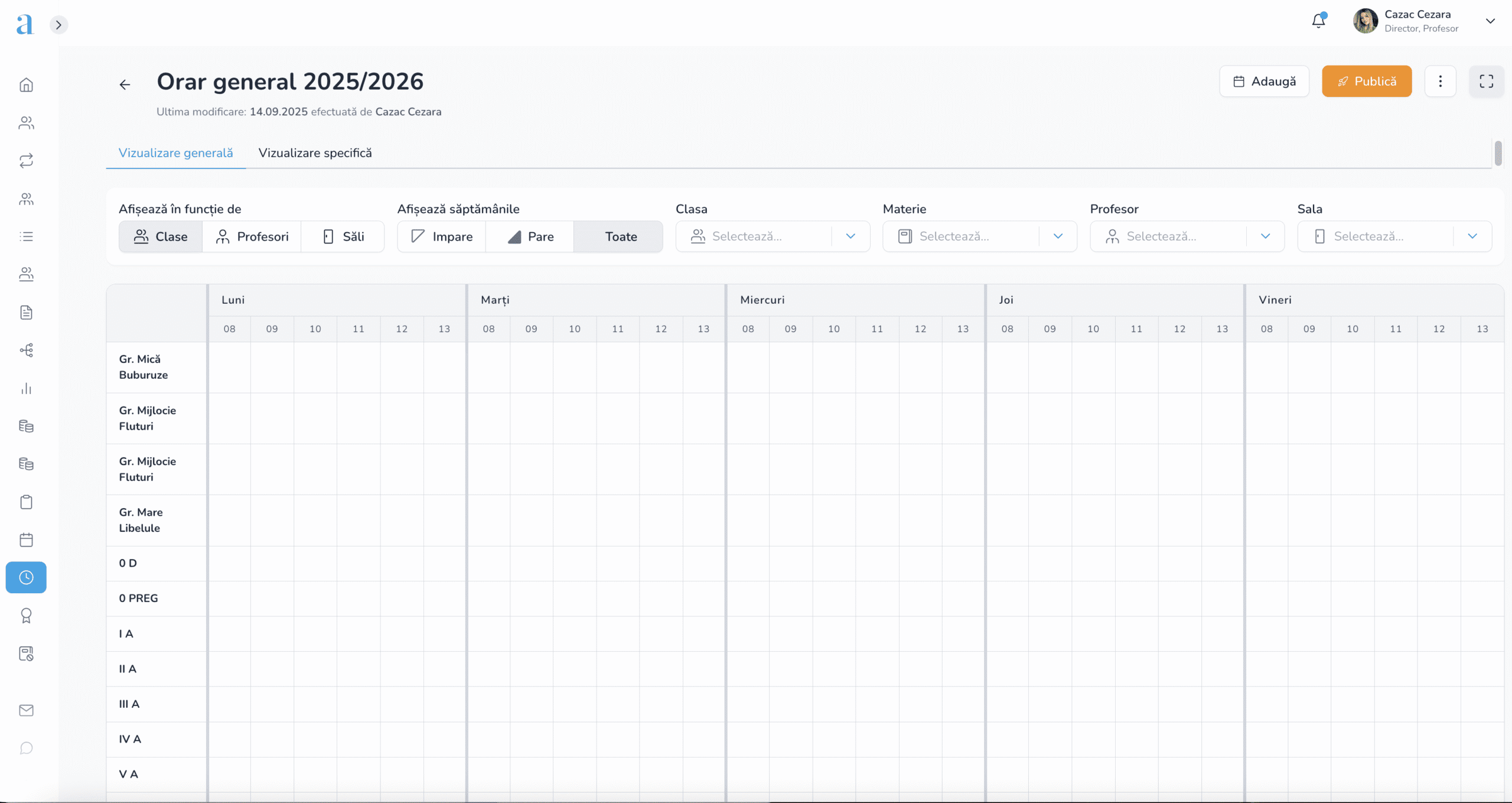Open the chat bubble icon in sidebar
Viewport: 1512px width, 803px height.
coord(26,748)
